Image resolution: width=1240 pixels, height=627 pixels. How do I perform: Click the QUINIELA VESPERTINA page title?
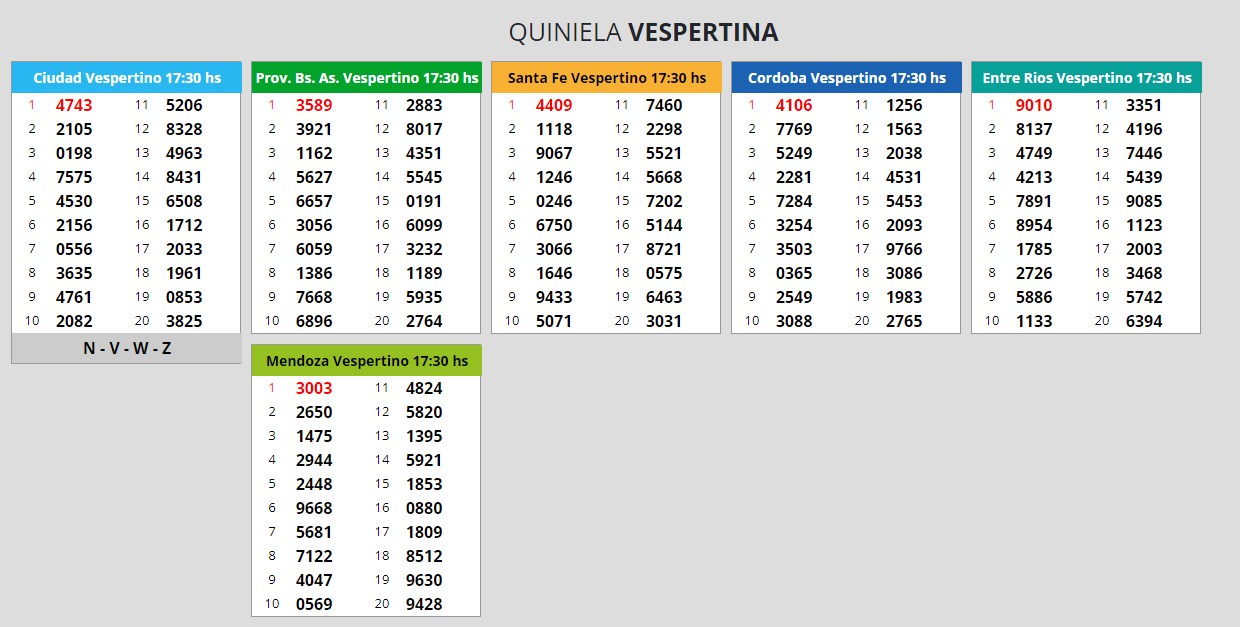coord(643,32)
